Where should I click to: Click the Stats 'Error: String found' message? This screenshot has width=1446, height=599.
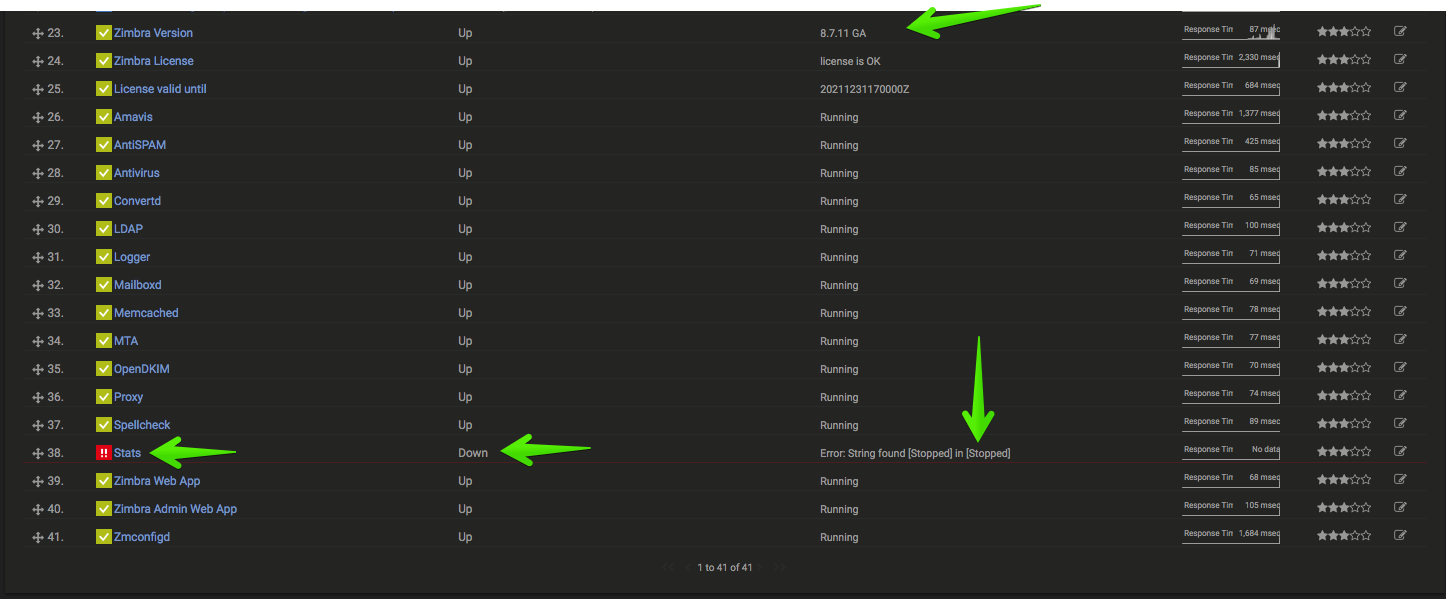point(915,453)
